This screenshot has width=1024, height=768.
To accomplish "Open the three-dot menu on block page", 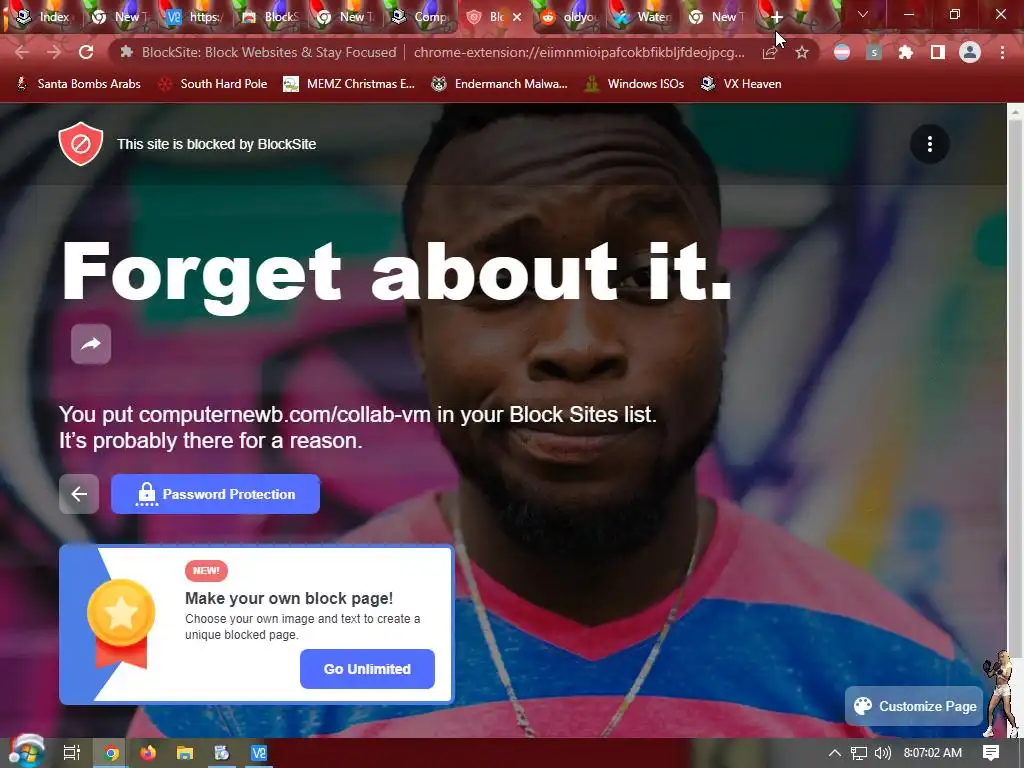I will pos(929,144).
